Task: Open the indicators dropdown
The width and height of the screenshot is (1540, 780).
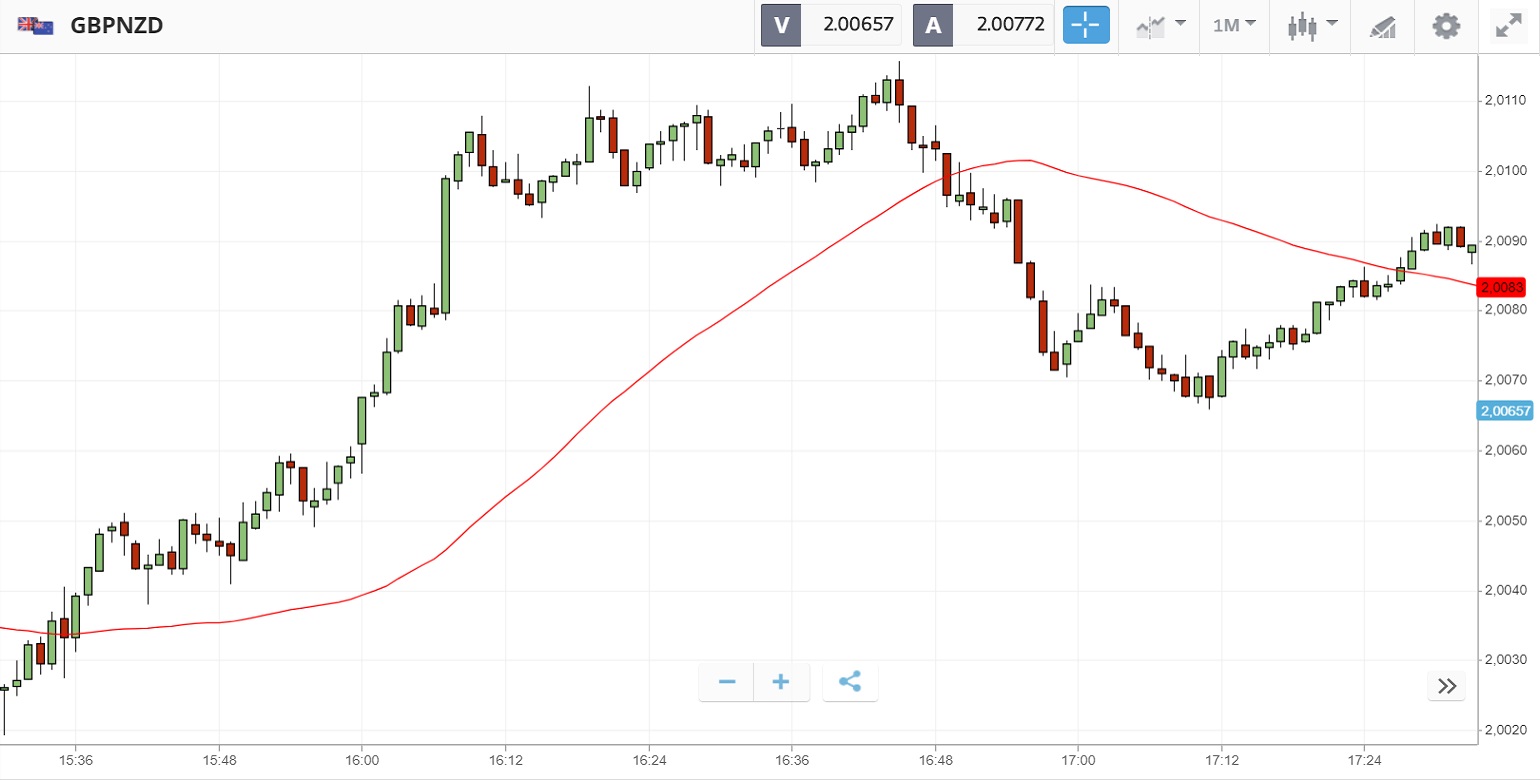Action: tap(1160, 25)
